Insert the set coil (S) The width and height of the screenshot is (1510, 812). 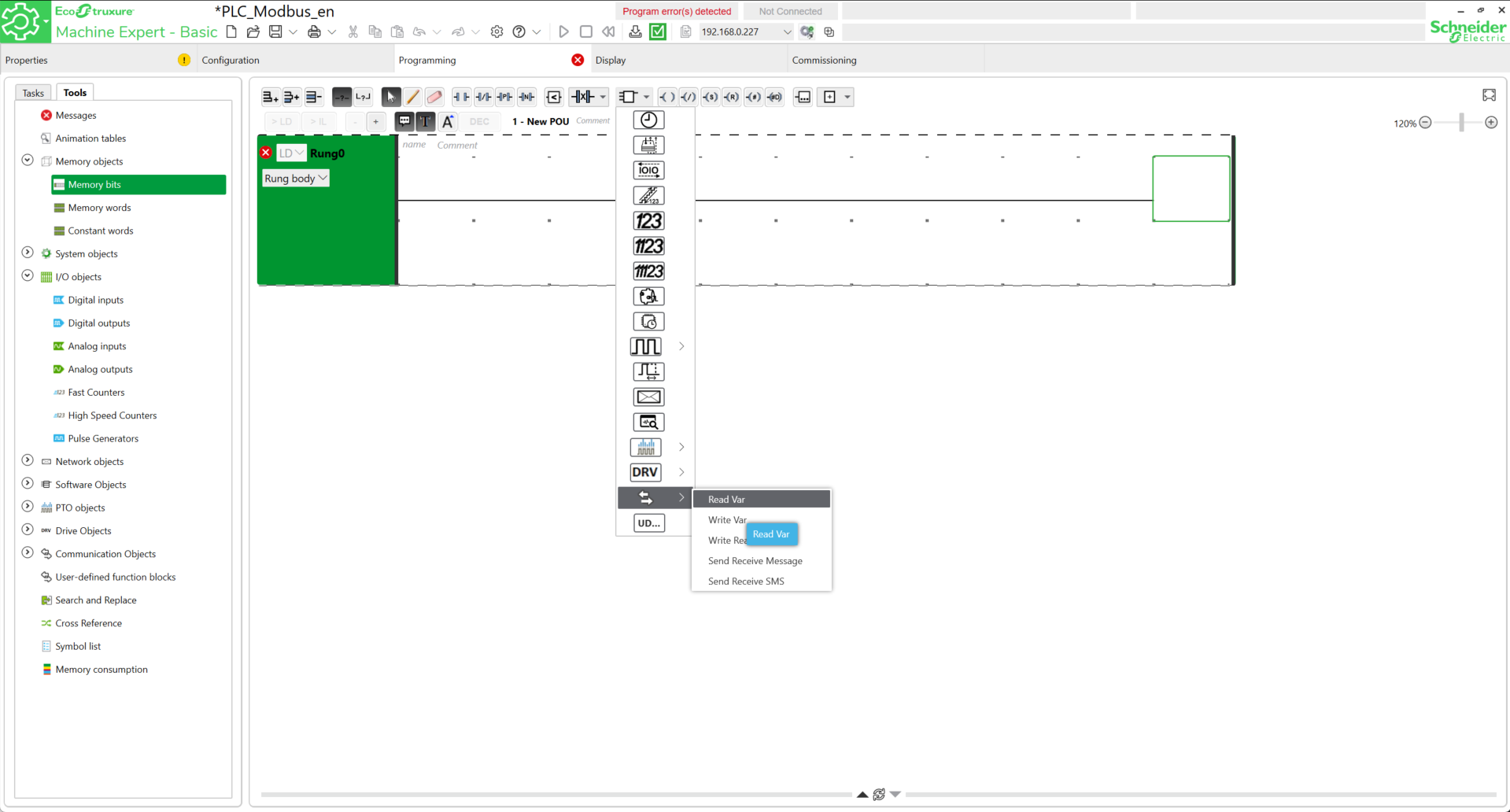710,97
